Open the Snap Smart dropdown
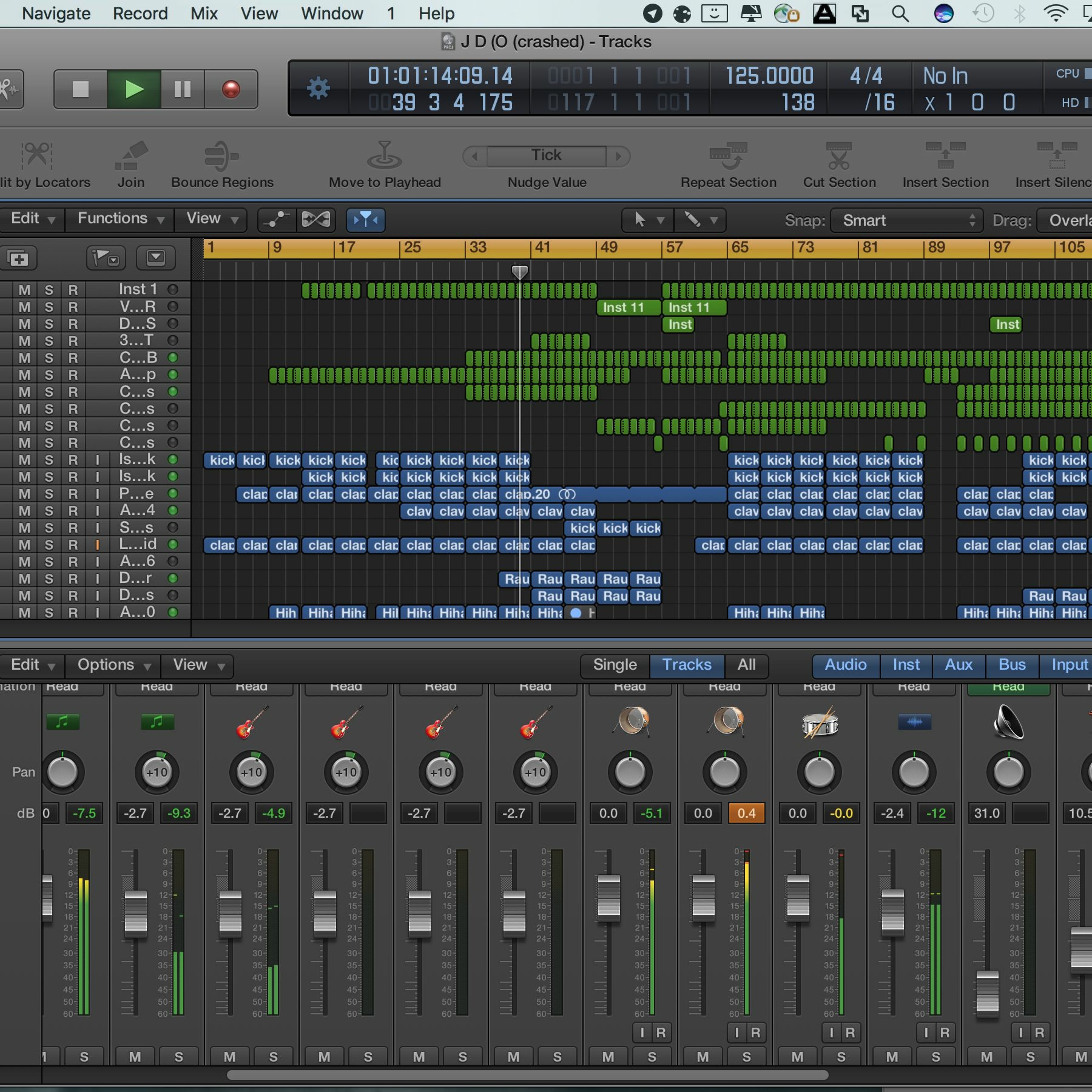Viewport: 1092px width, 1092px height. coord(907,220)
